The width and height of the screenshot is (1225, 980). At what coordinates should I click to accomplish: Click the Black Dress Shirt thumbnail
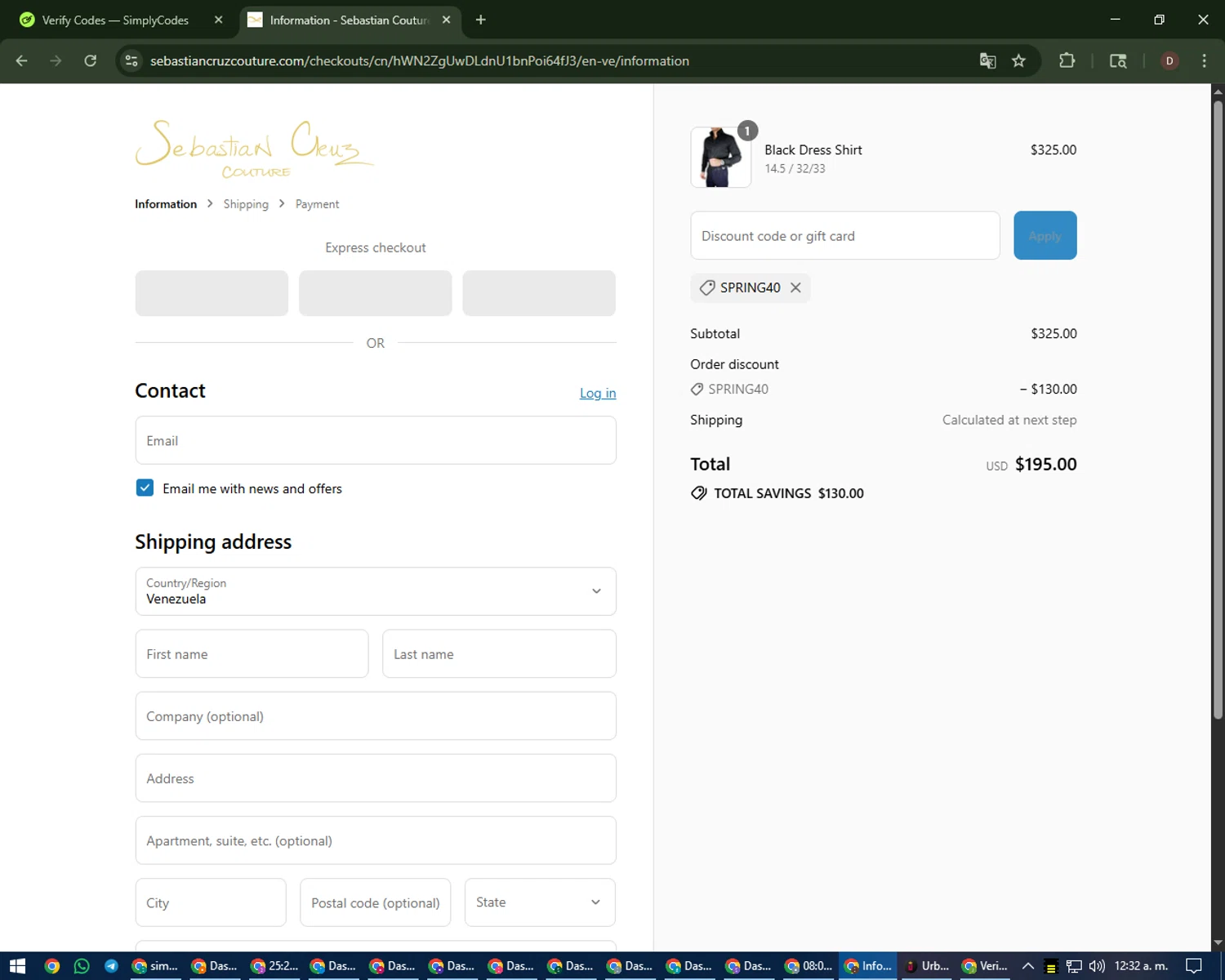[720, 158]
